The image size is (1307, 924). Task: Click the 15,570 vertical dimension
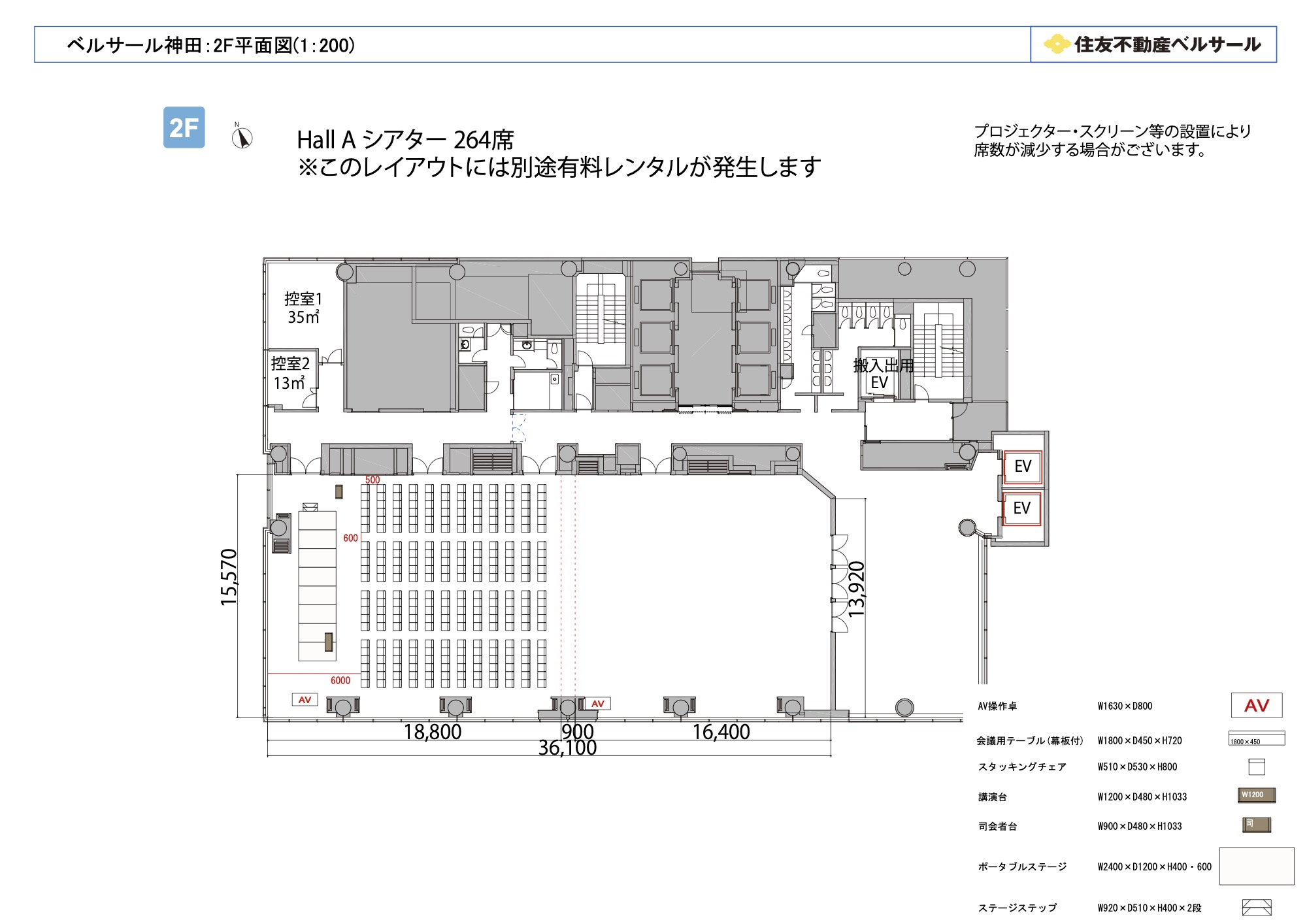[x=229, y=577]
